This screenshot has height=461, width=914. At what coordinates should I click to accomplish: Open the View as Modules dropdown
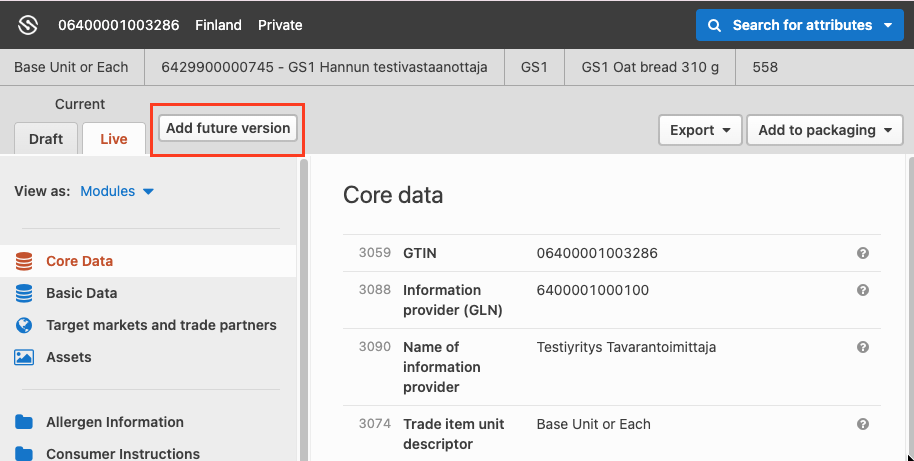(117, 191)
